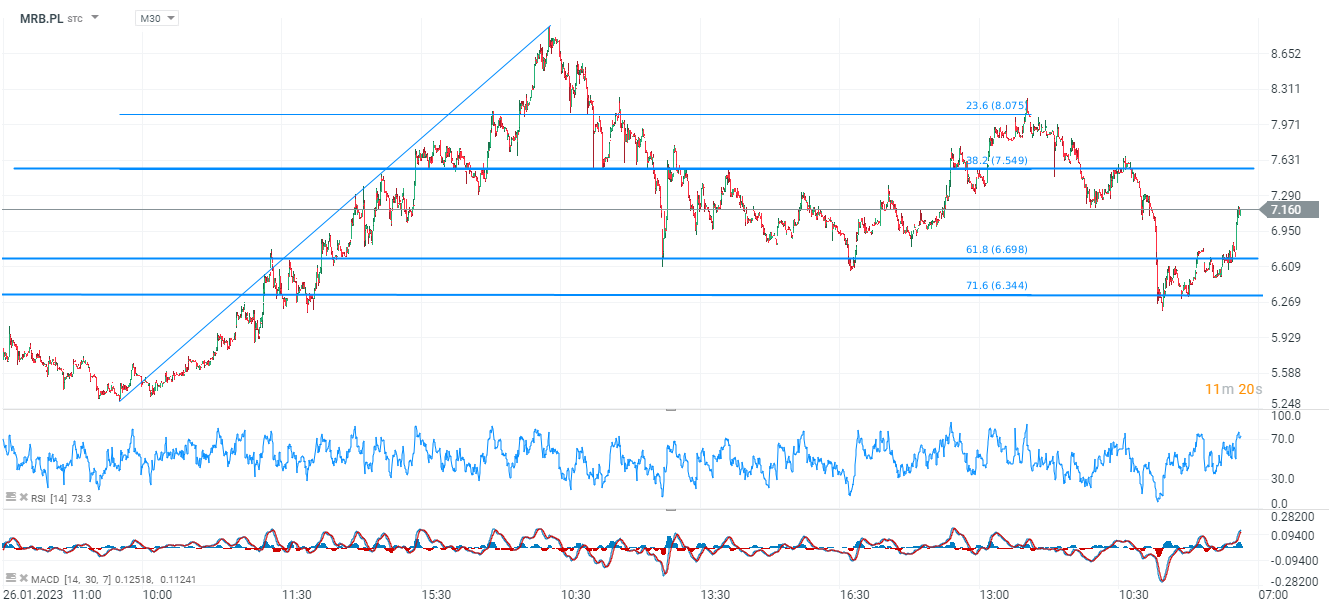Select the 71.6 (6.344) Fibonacci level label
The image size is (1331, 612).
(x=996, y=286)
